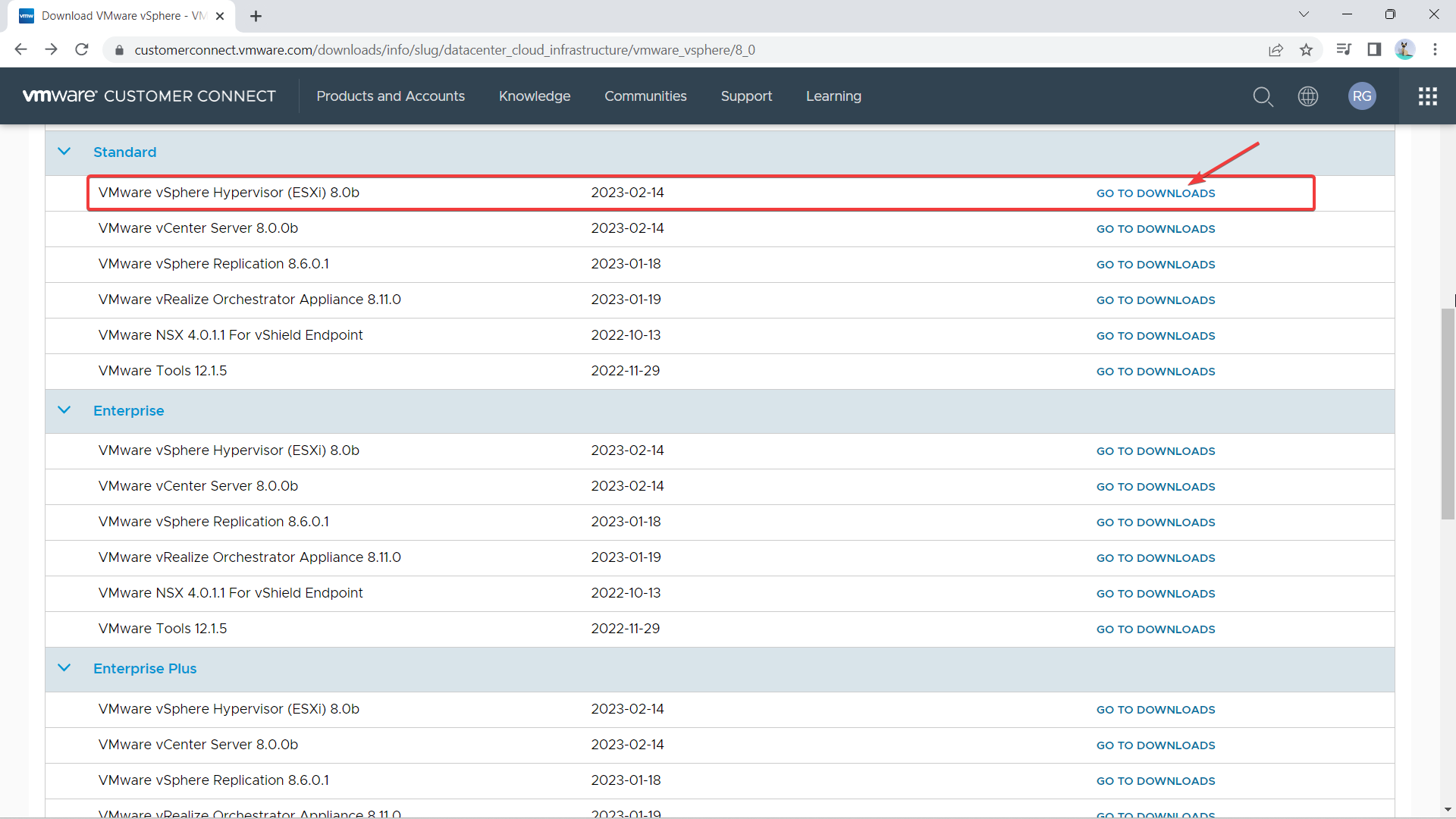Image resolution: width=1456 pixels, height=819 pixels.
Task: Open Products and Accounts menu
Action: pyautogui.click(x=391, y=96)
